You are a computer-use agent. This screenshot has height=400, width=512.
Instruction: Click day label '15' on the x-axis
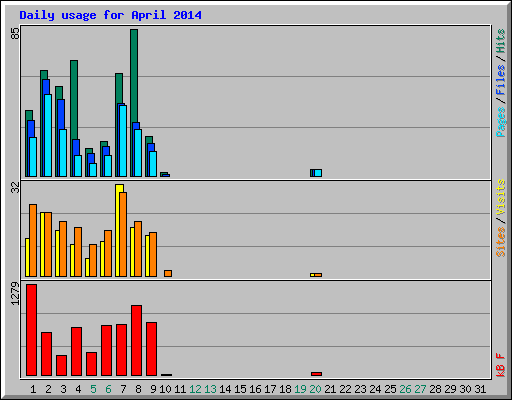pos(240,389)
